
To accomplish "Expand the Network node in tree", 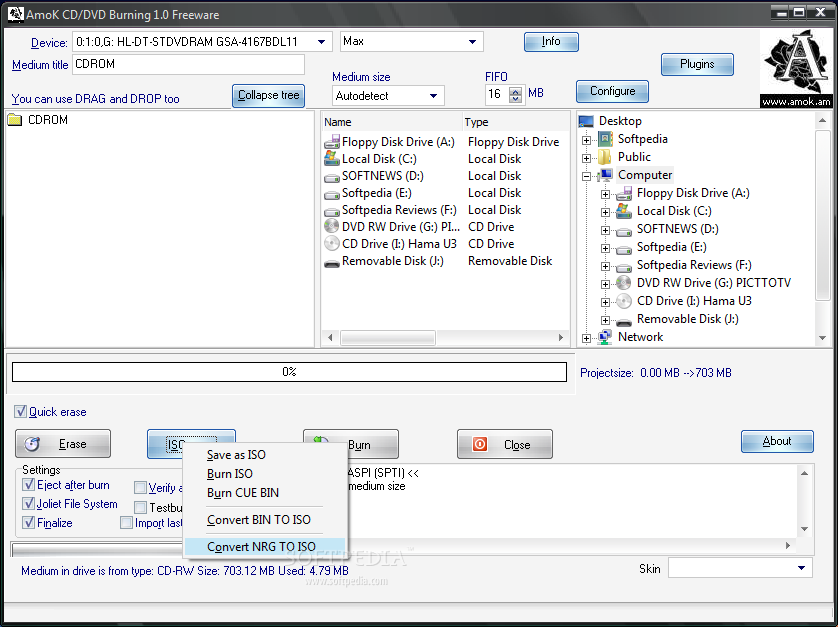I will [x=586, y=338].
